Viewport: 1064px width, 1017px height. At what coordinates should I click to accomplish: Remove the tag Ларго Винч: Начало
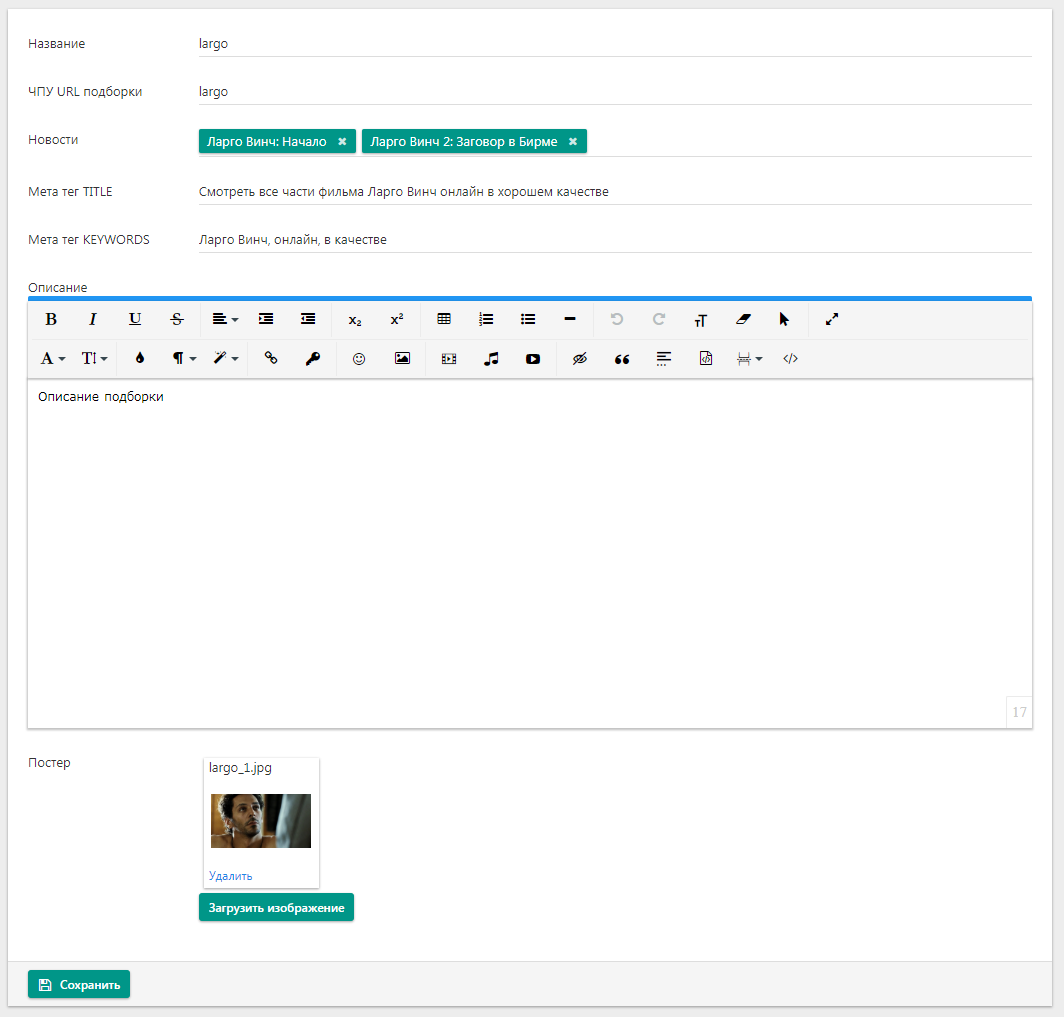(342, 141)
